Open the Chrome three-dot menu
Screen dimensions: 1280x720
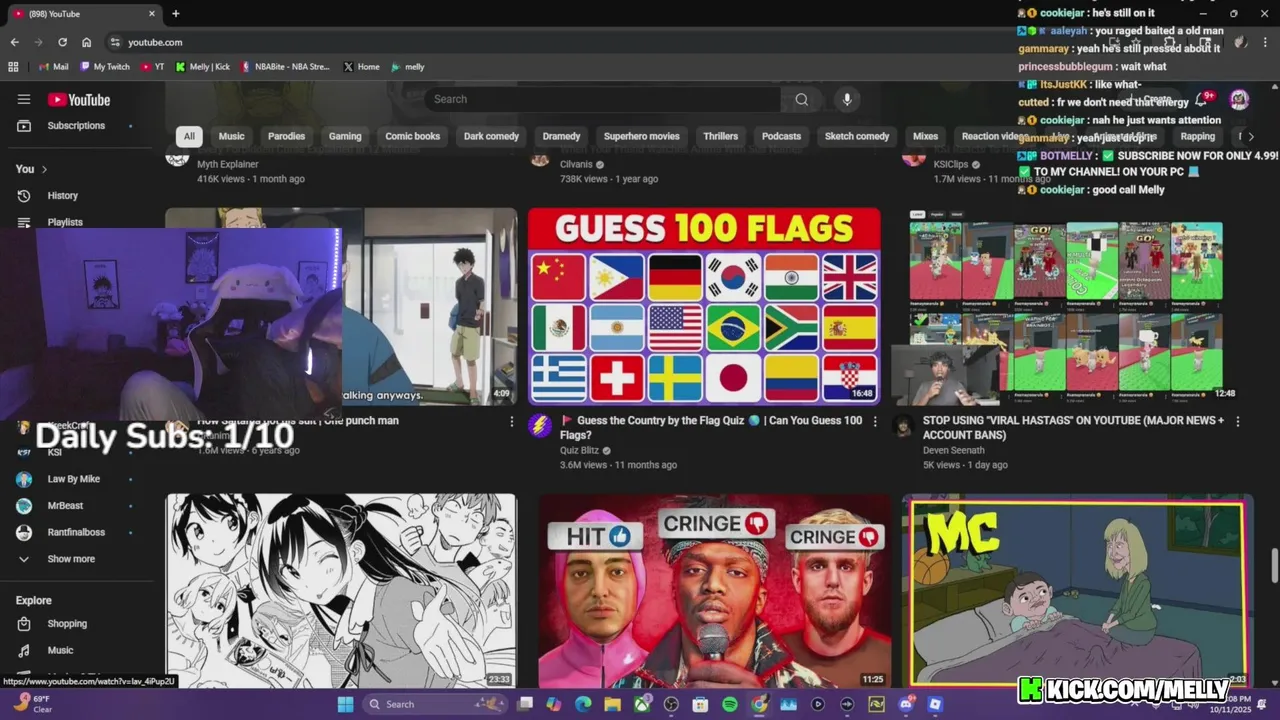click(1265, 42)
